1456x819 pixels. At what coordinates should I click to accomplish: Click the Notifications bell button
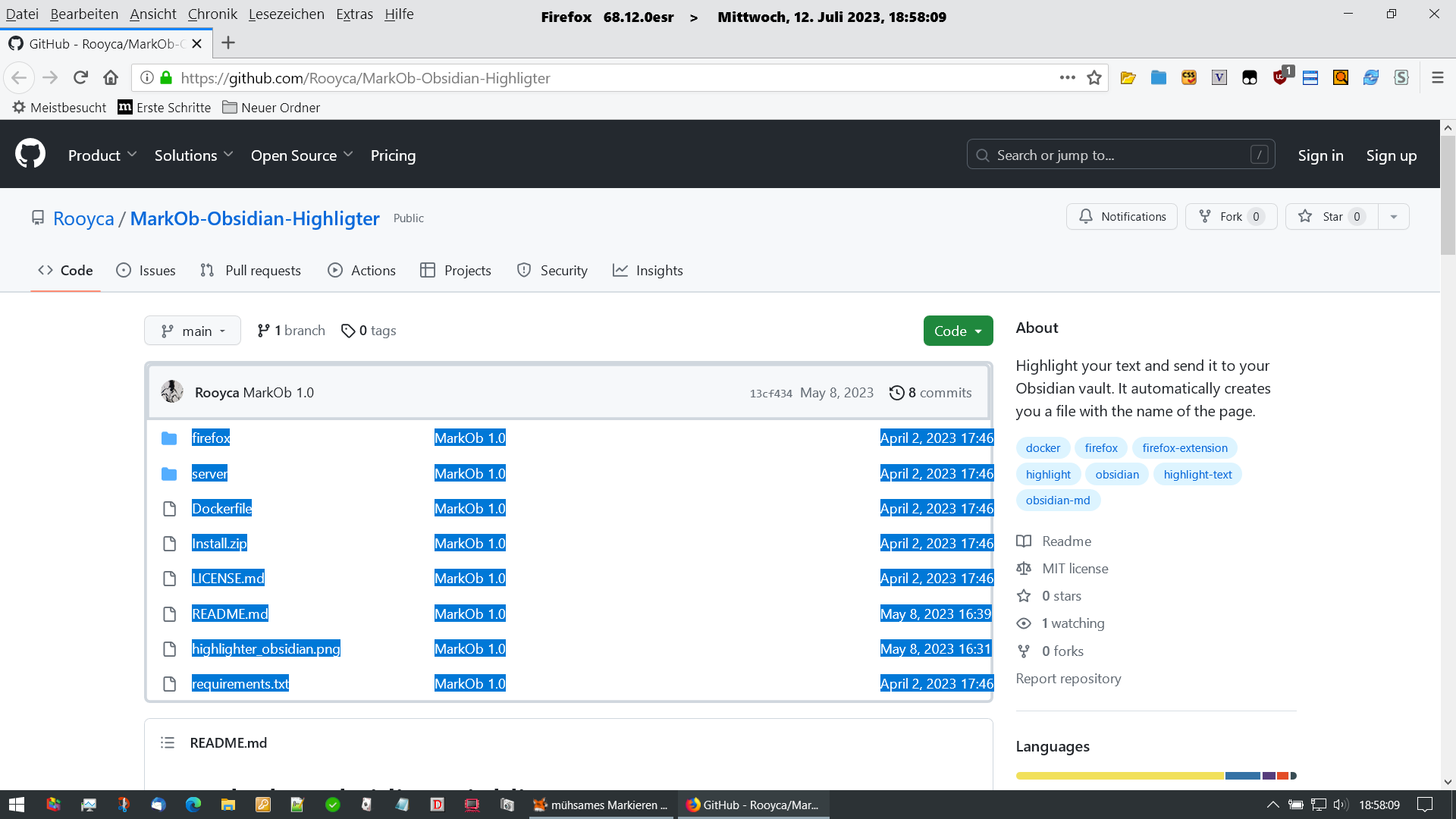click(1122, 217)
